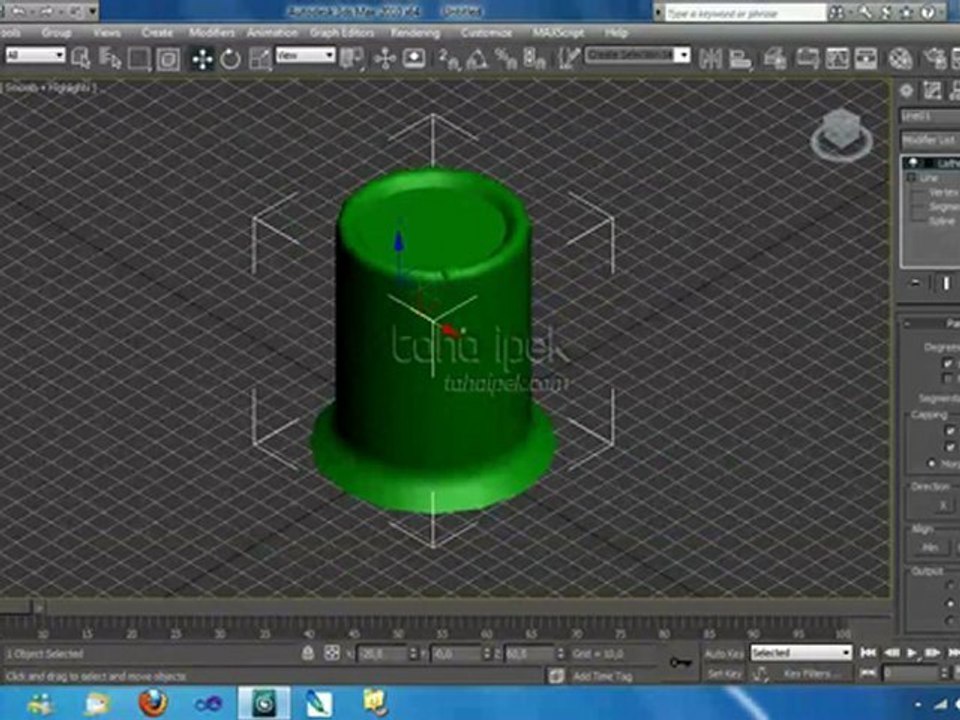Toggle Absolute/Offset transform type-in mode
Screen dimensions: 960x720
(332, 653)
